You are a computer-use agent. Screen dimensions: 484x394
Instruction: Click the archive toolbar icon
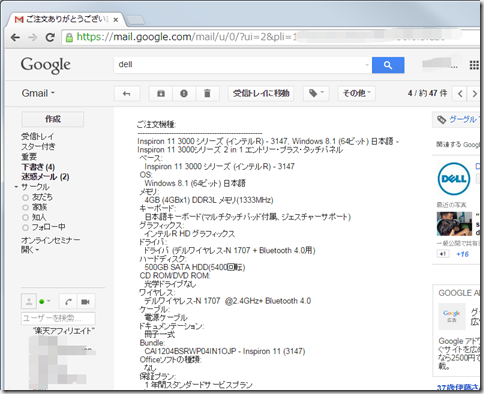point(161,94)
